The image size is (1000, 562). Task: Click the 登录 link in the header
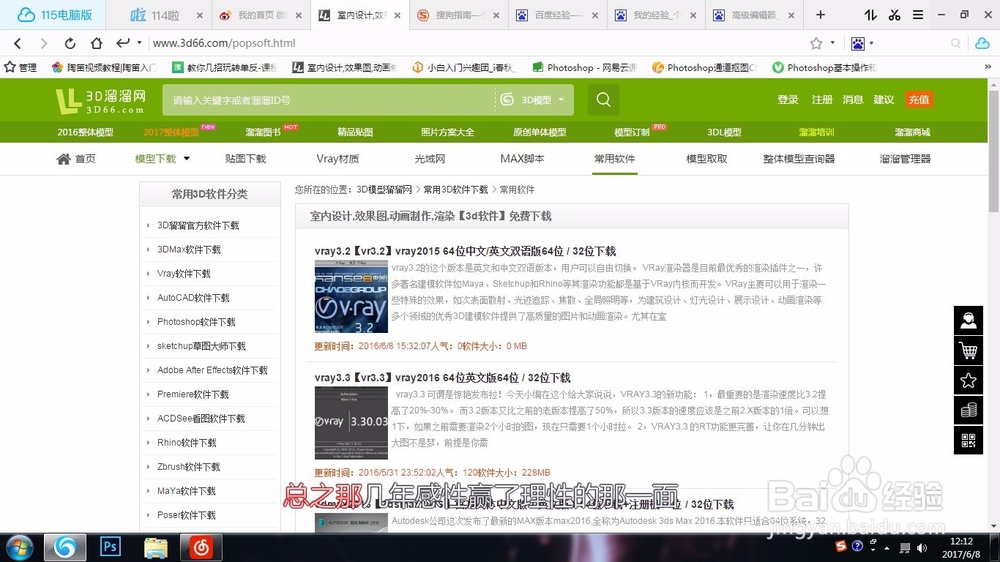point(788,100)
